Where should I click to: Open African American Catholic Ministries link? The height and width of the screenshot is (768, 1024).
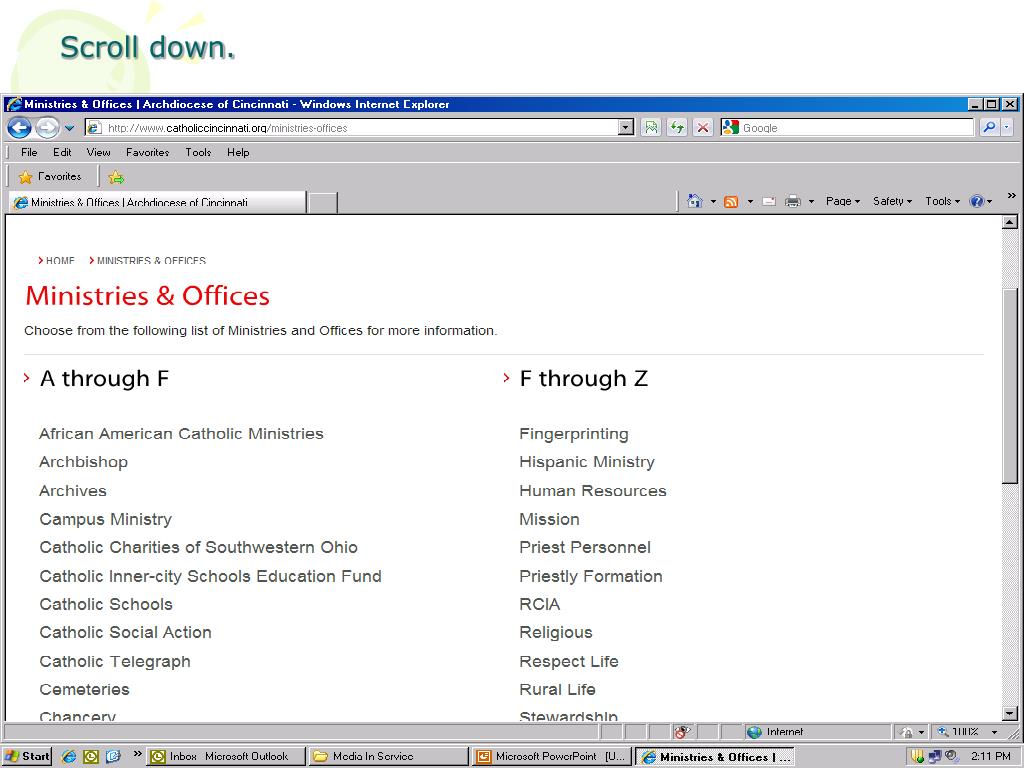182,434
